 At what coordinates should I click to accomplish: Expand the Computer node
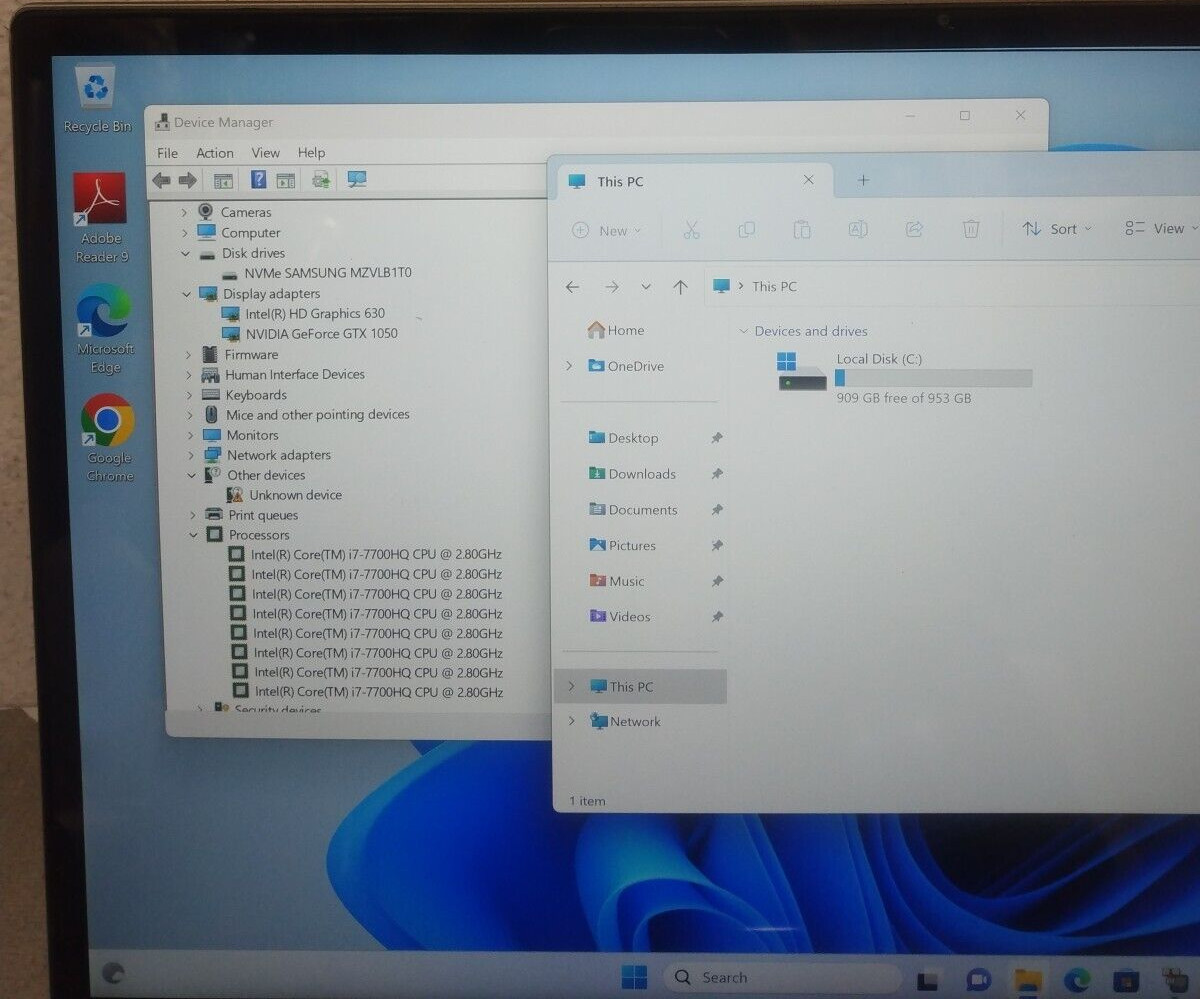click(184, 232)
